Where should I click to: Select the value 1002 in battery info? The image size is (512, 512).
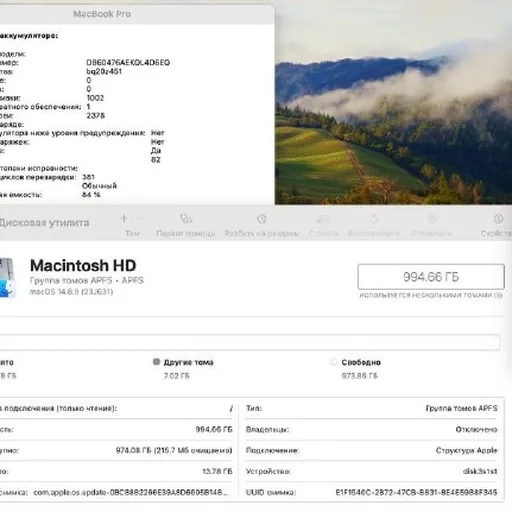coord(95,98)
